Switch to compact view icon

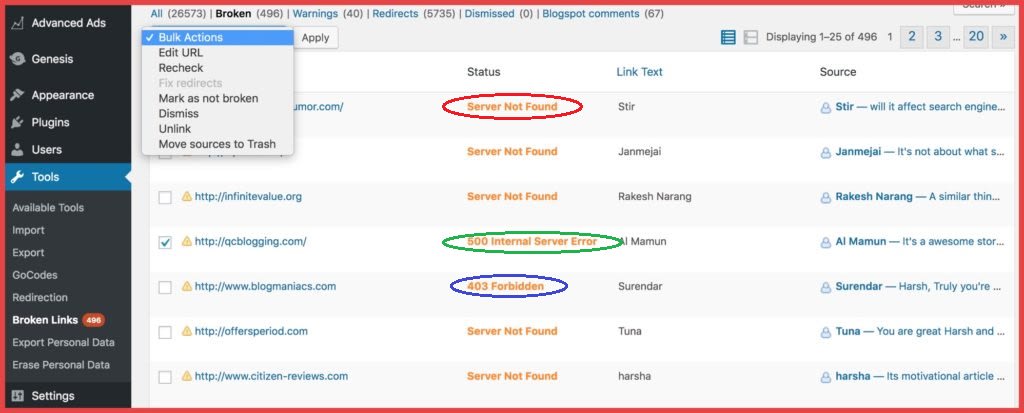tap(751, 37)
